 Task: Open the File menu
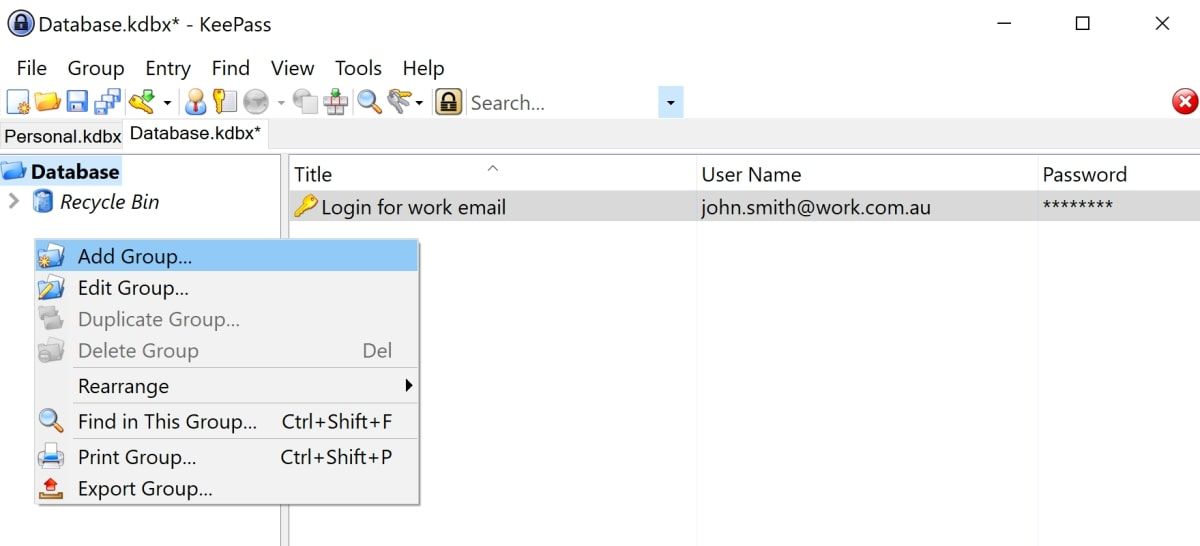[x=32, y=68]
